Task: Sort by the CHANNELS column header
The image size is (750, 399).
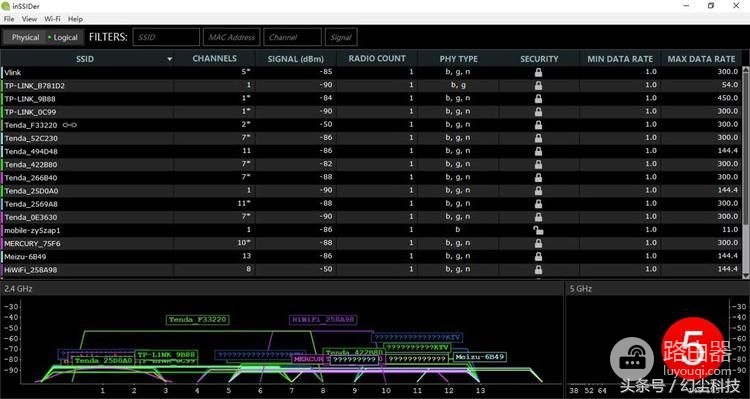Action: point(214,58)
